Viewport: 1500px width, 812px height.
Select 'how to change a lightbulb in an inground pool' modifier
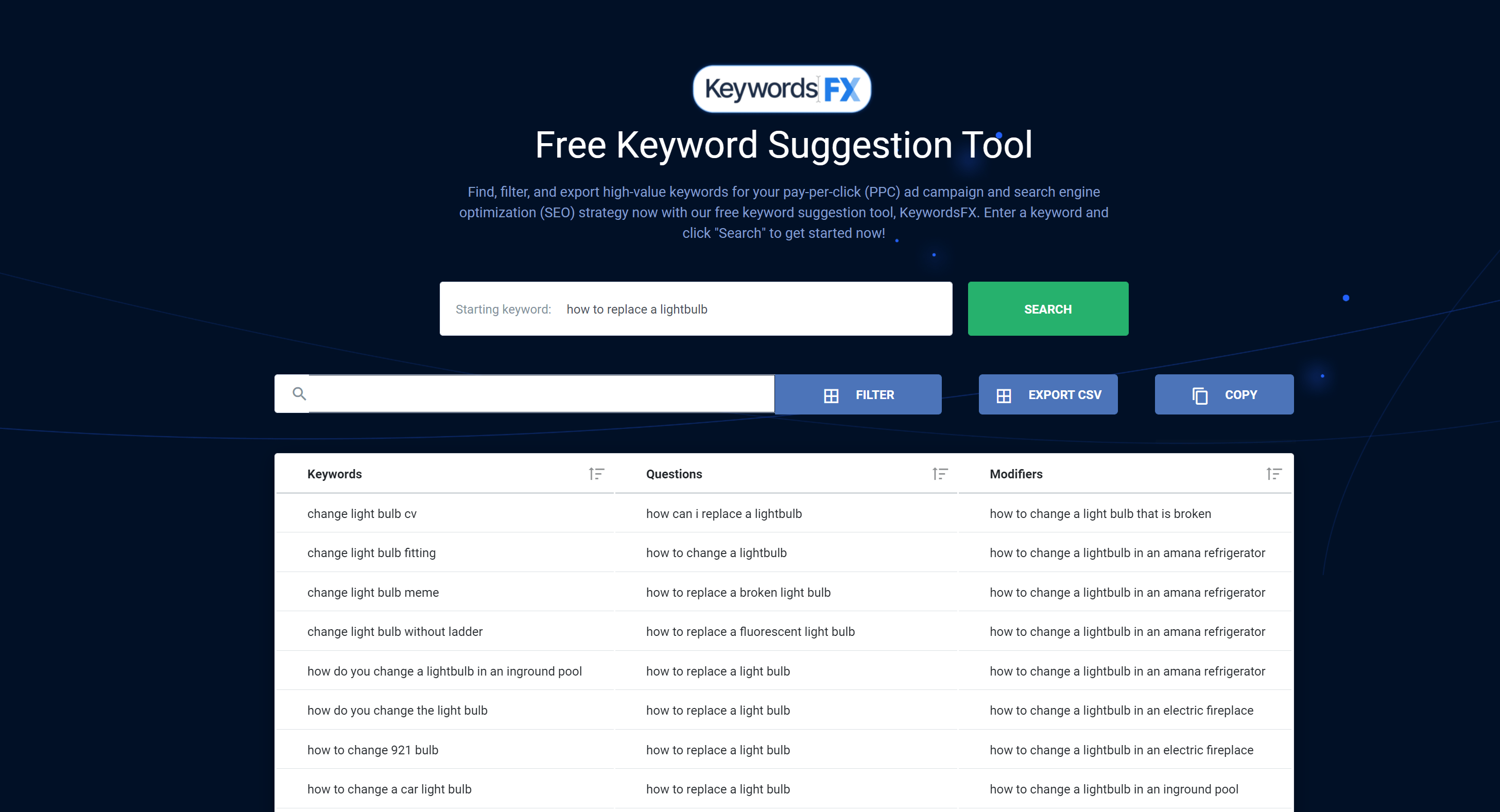(x=1113, y=789)
